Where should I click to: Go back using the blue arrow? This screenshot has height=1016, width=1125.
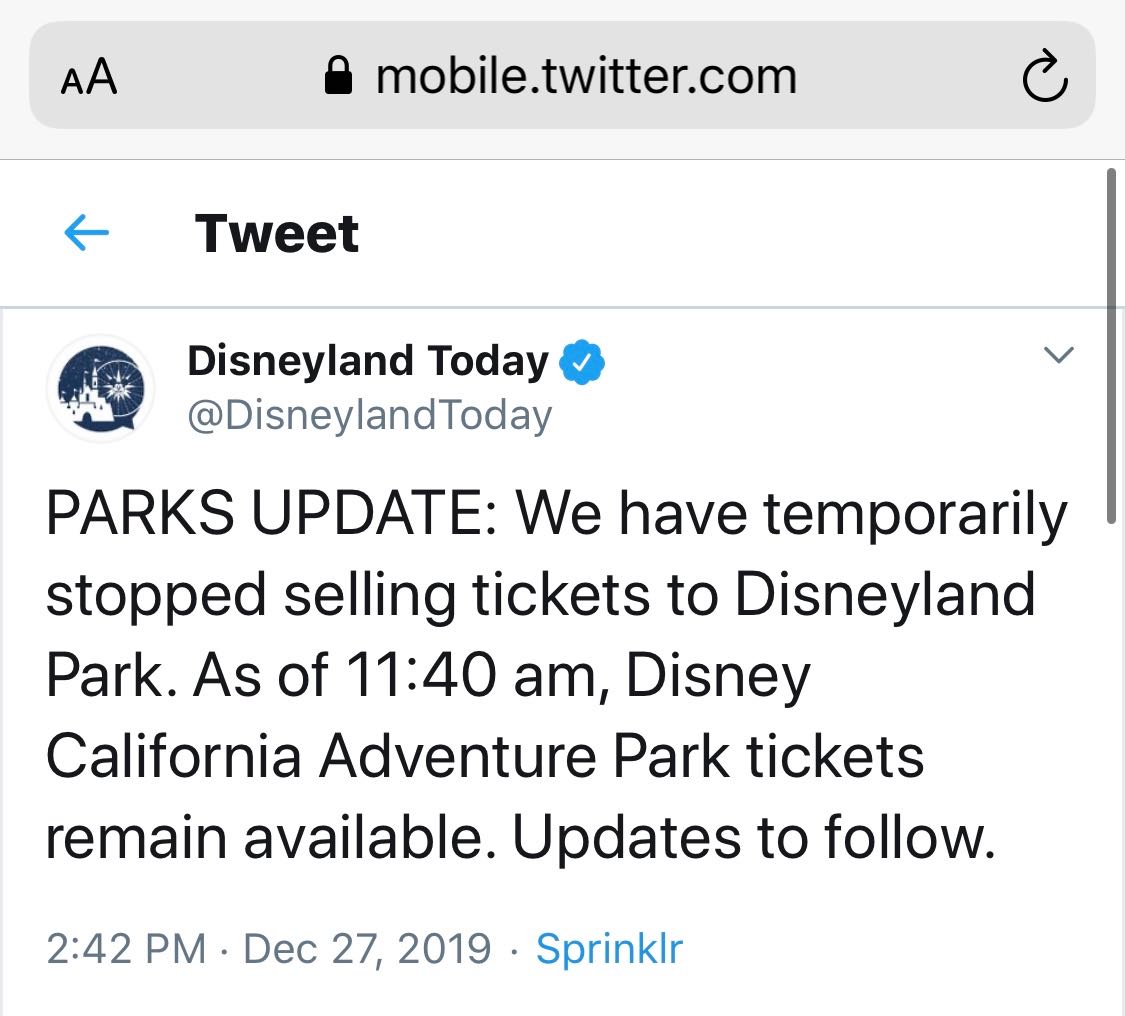(x=86, y=232)
